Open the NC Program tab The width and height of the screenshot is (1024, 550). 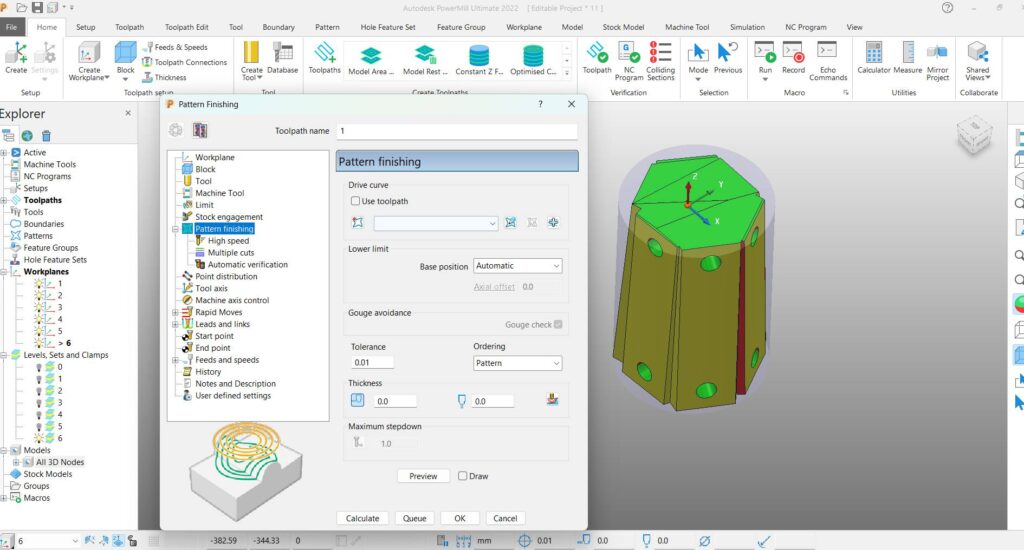coord(805,27)
